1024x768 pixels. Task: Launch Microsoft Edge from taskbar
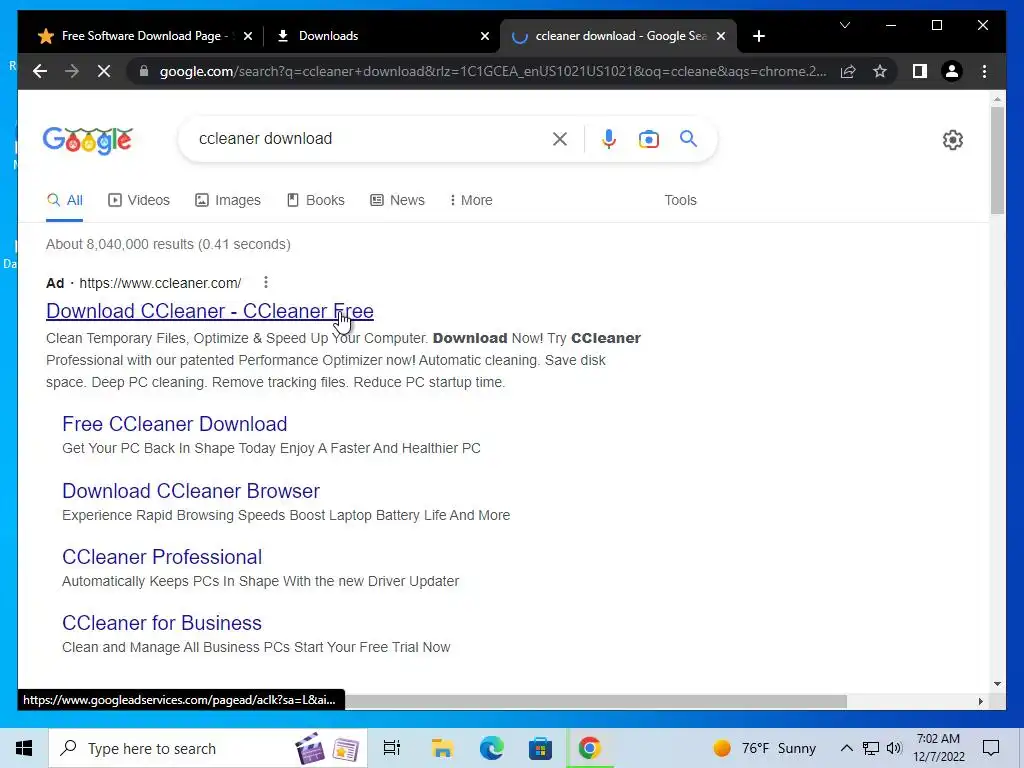(x=491, y=748)
